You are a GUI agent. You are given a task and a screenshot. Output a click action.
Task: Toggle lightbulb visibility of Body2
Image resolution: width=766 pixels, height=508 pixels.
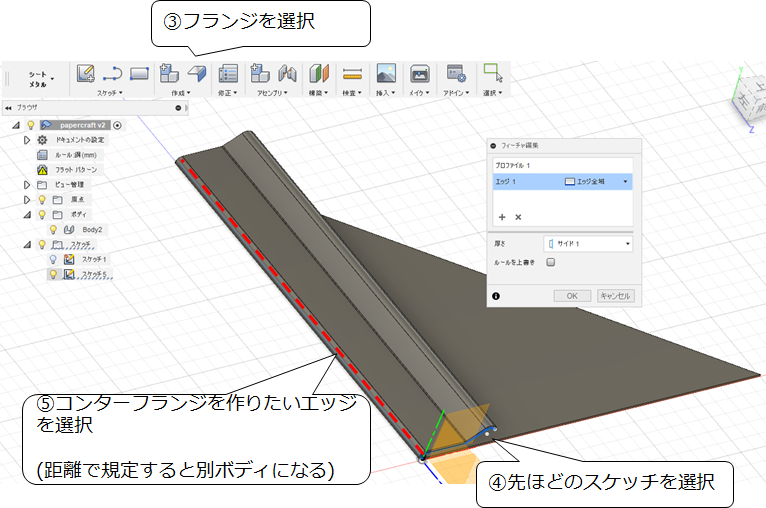(x=53, y=230)
